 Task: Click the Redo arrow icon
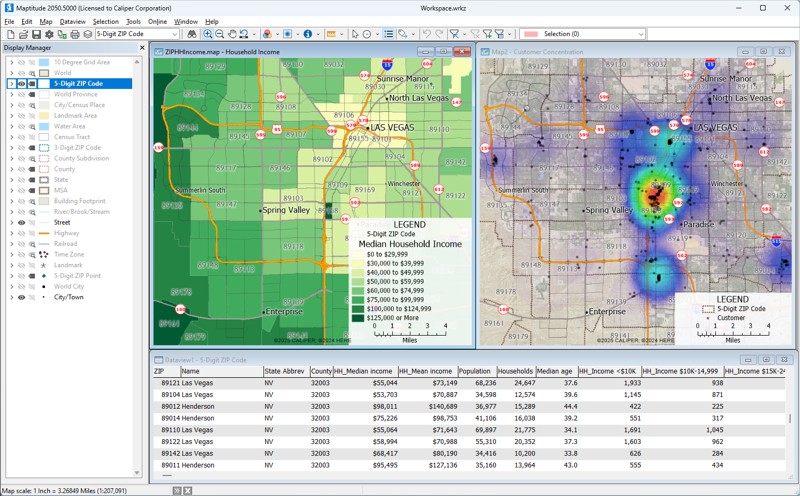click(439, 34)
